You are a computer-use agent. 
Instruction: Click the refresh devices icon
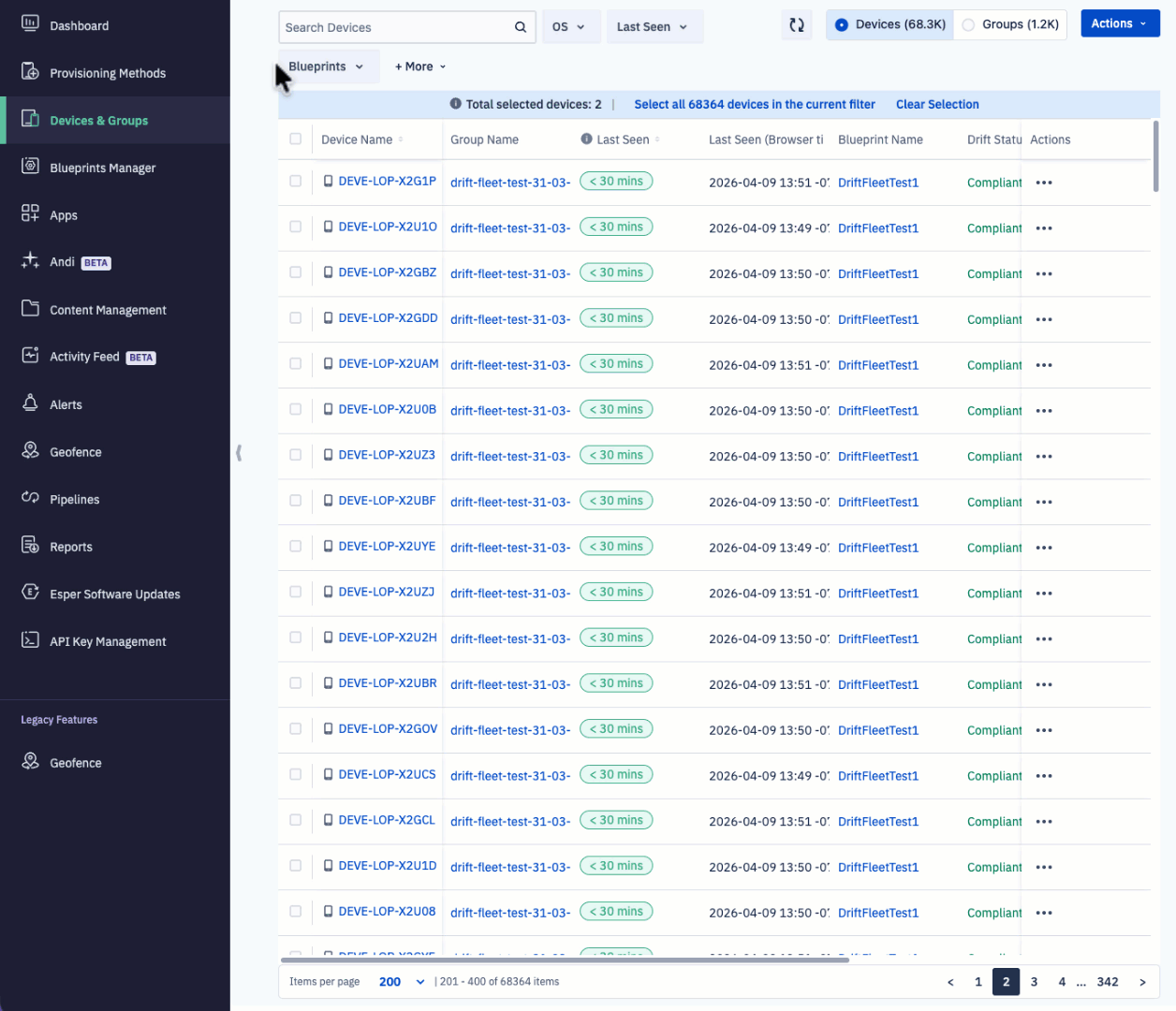(x=797, y=26)
